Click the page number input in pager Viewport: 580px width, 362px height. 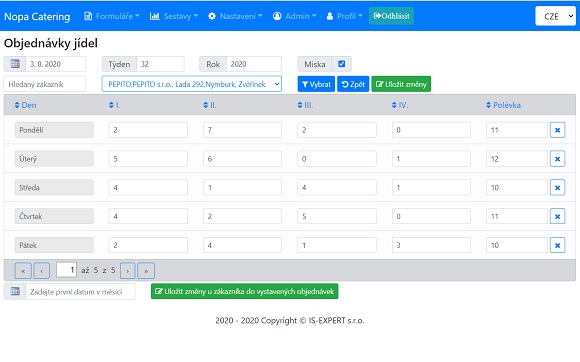point(67,270)
